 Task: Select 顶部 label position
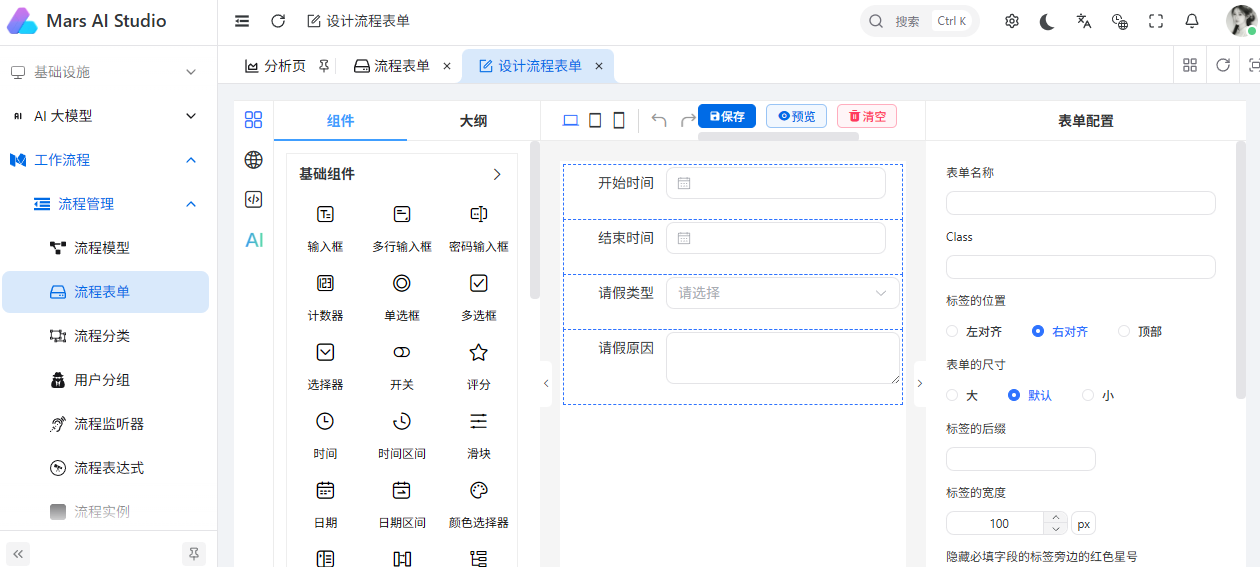[1140, 331]
